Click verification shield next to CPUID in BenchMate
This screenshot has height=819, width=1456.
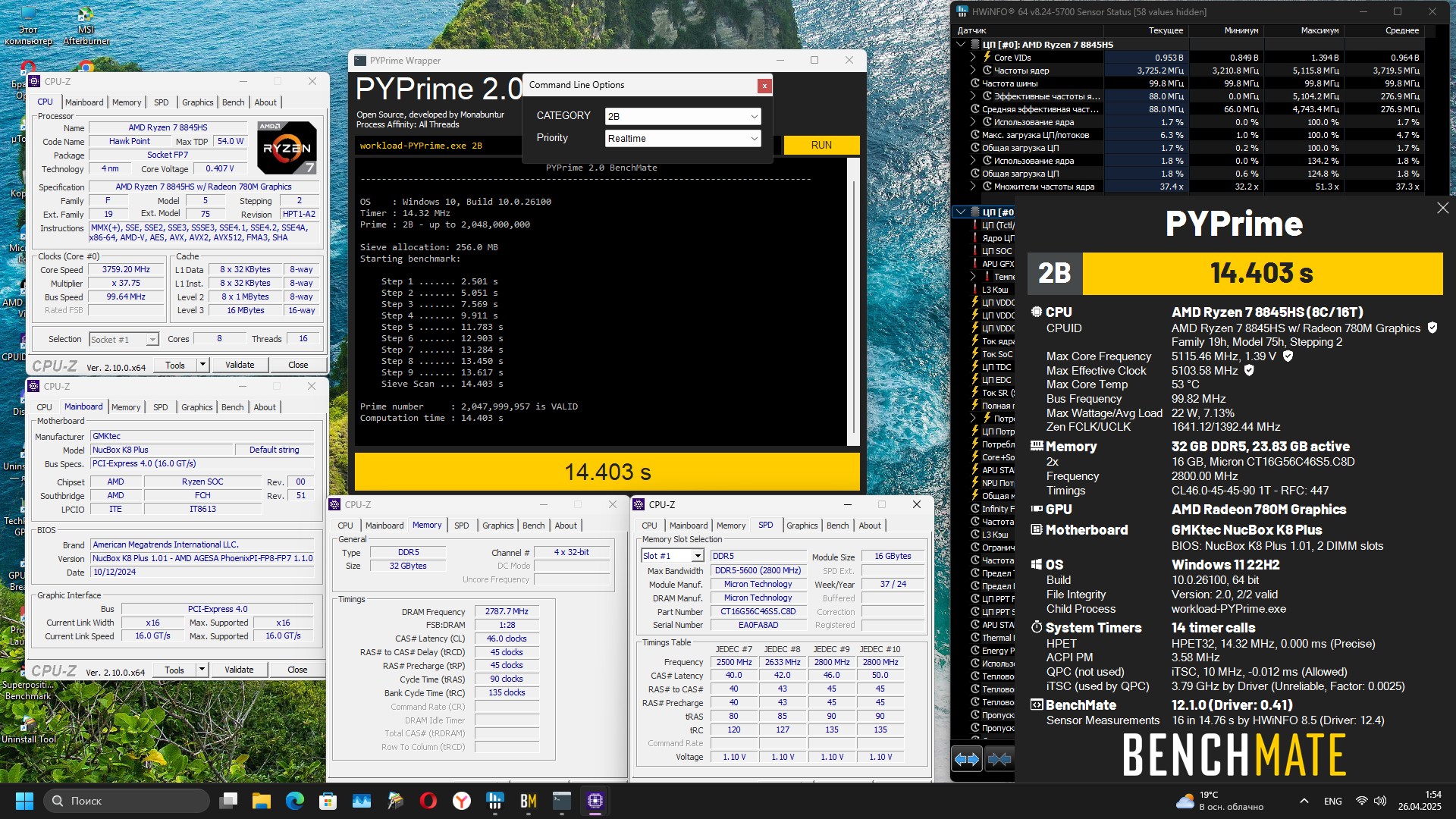pos(1432,328)
